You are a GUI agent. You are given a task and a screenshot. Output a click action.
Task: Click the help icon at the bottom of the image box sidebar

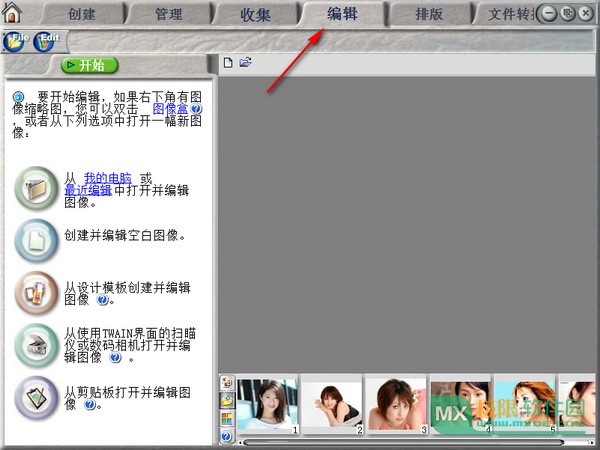[227, 436]
